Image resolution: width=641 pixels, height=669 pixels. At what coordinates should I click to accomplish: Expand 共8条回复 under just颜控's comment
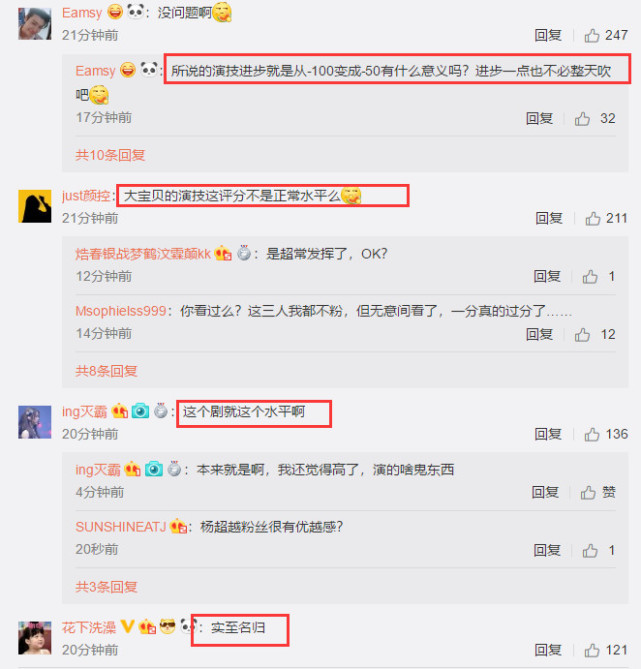pos(106,371)
